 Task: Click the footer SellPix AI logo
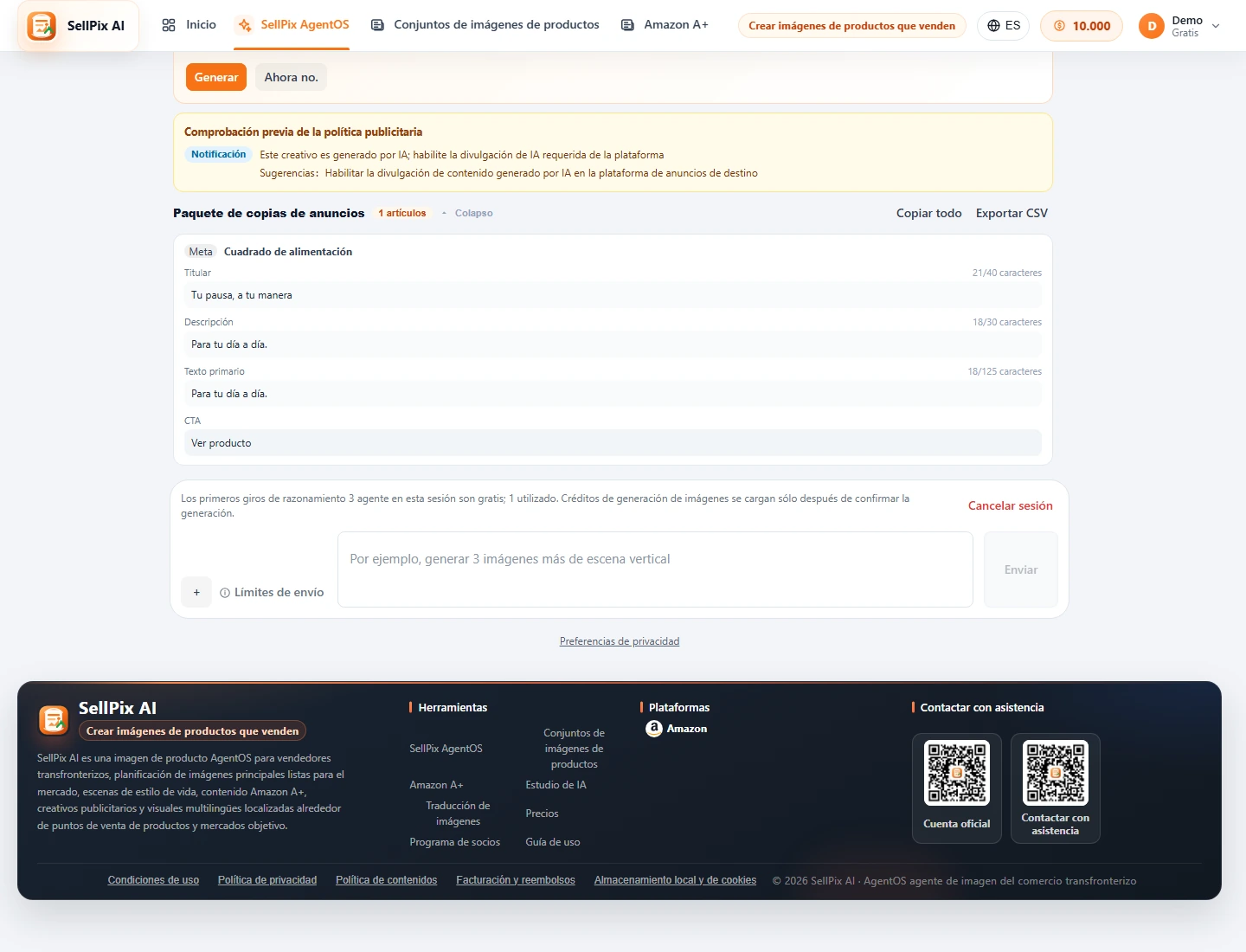point(54,719)
